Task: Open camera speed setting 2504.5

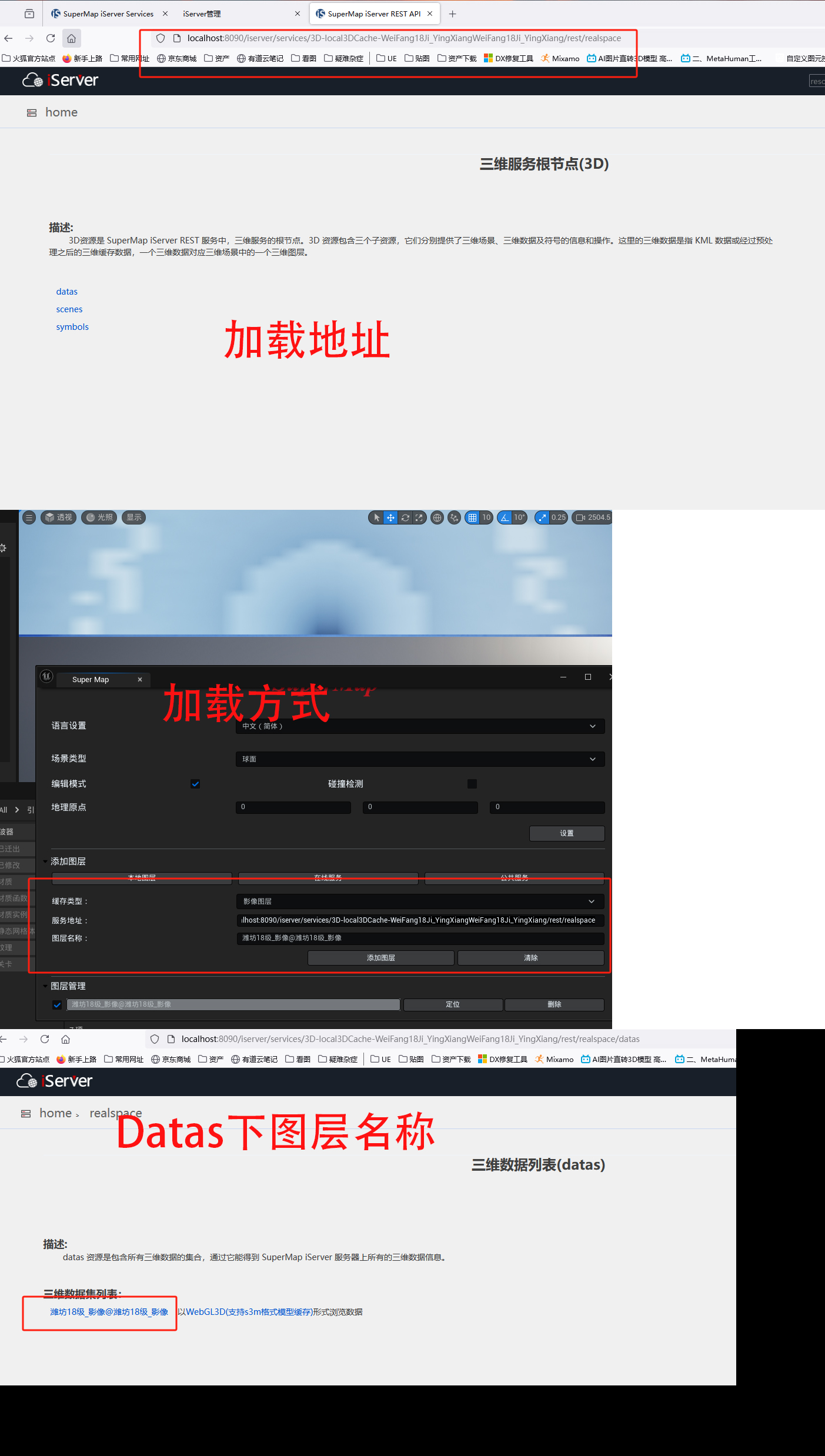Action: pos(593,517)
